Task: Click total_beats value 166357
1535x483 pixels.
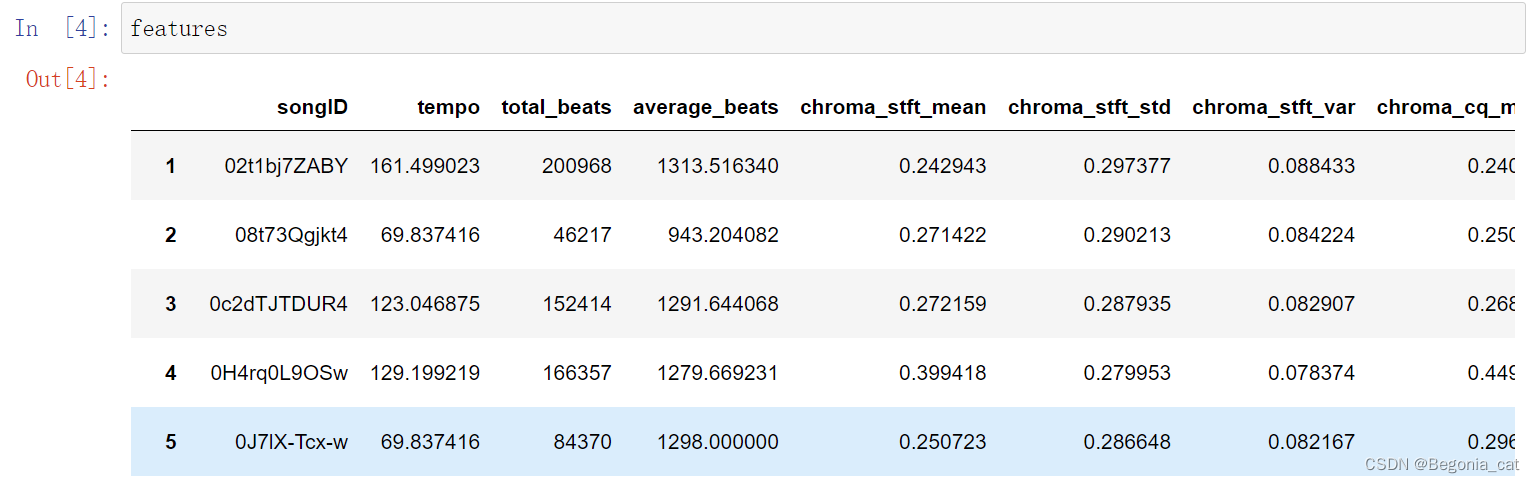Action: tap(577, 373)
